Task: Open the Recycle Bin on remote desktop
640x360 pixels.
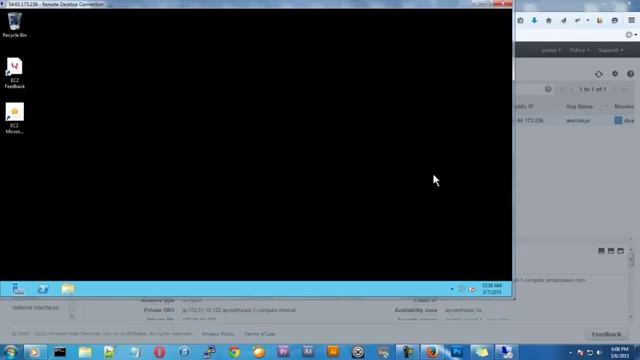Action: point(15,24)
